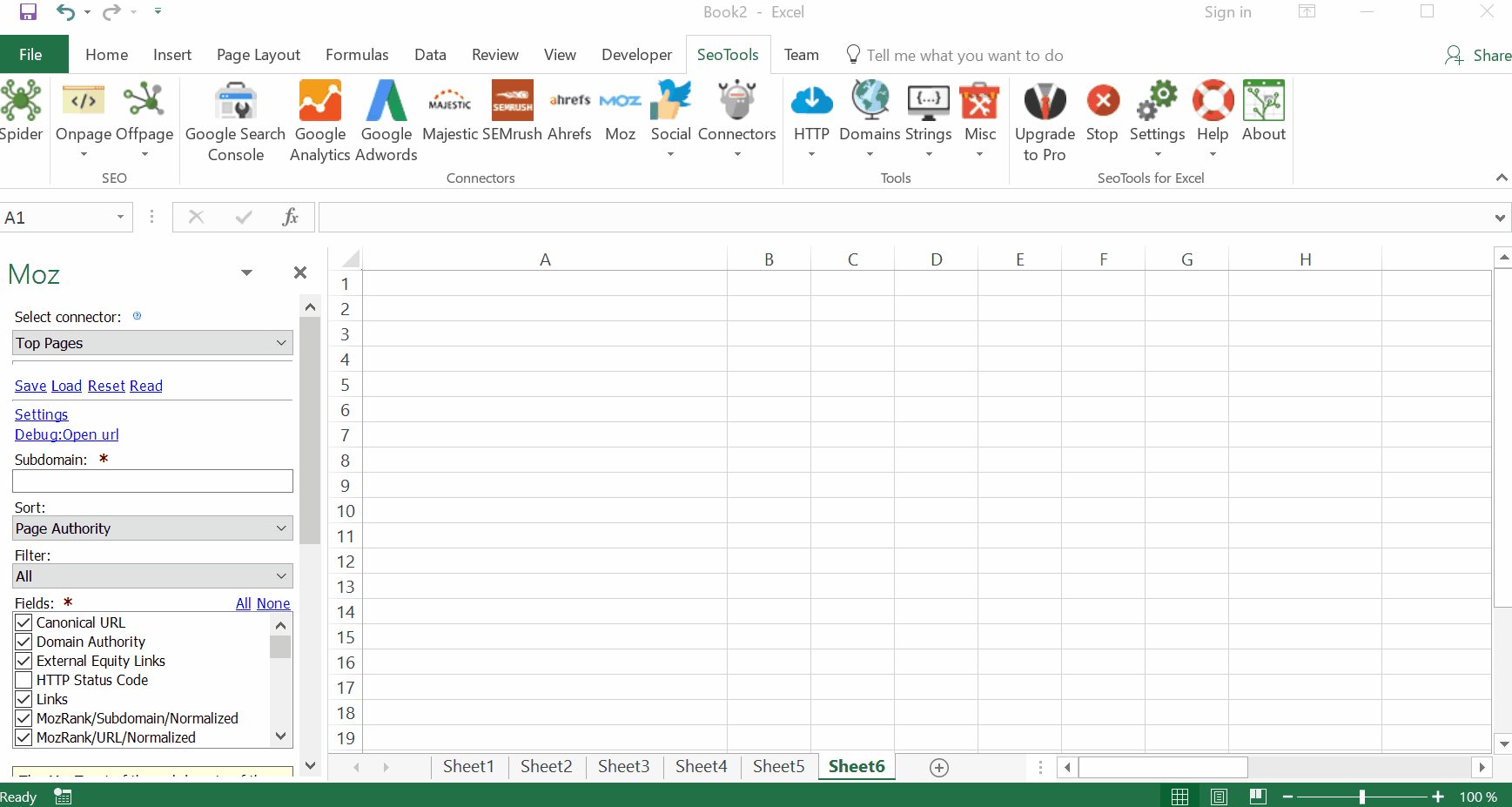Select column B header
Viewport: 1512px width, 807px height.
[x=769, y=259]
